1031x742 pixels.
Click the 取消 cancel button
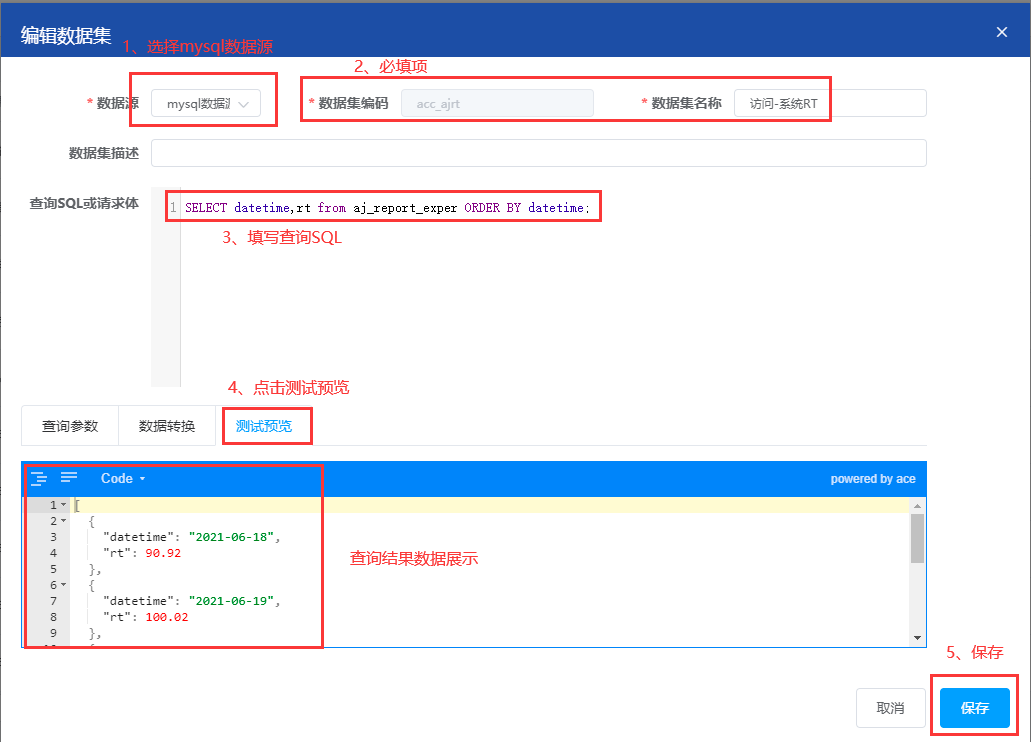point(890,707)
